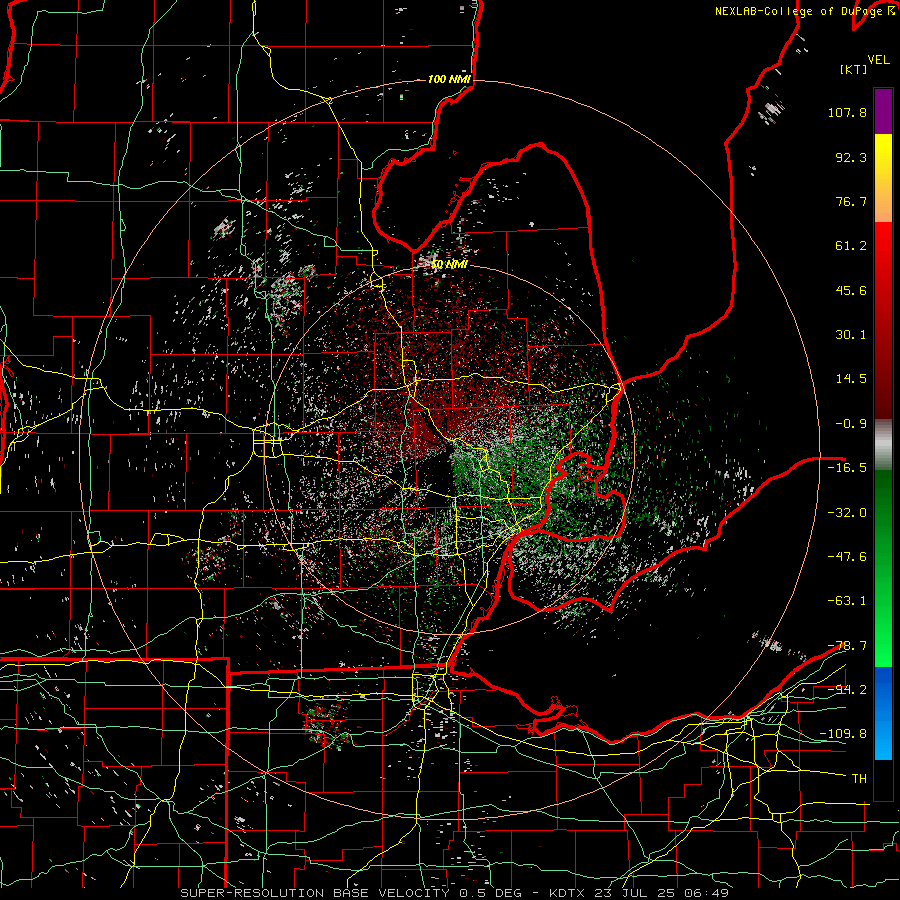Click the -47.6 value on velocity scale
This screenshot has height=900, width=900.
tap(847, 557)
